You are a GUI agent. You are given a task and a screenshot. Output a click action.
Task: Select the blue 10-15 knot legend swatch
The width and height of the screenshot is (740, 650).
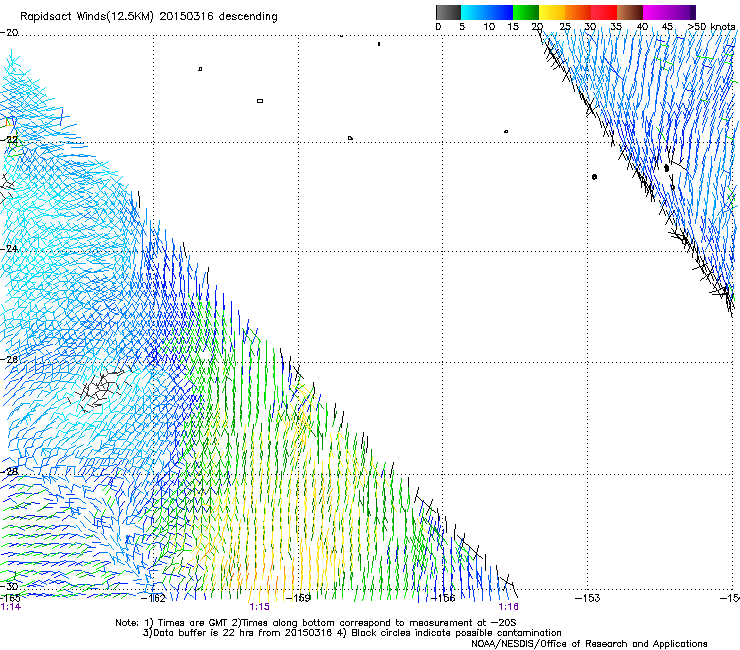500,12
